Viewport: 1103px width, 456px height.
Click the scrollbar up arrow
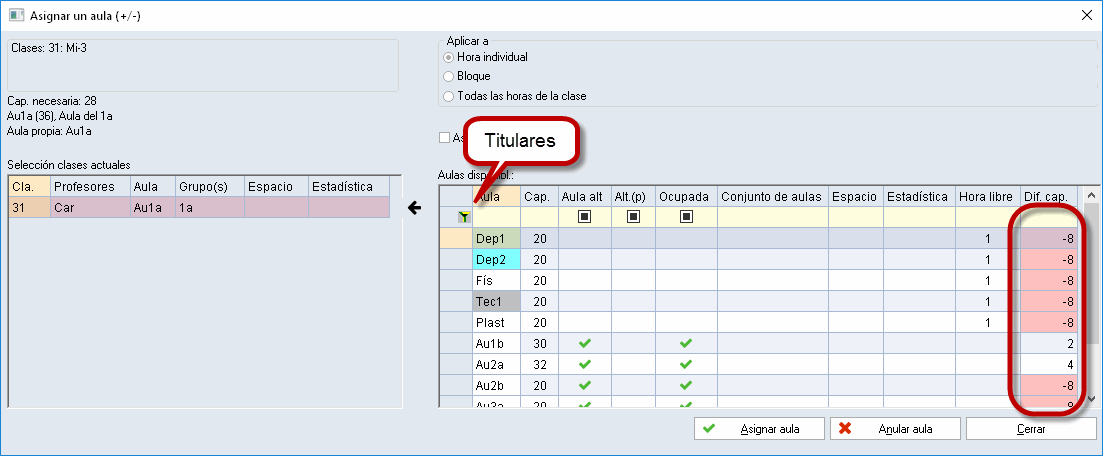coord(1090,195)
